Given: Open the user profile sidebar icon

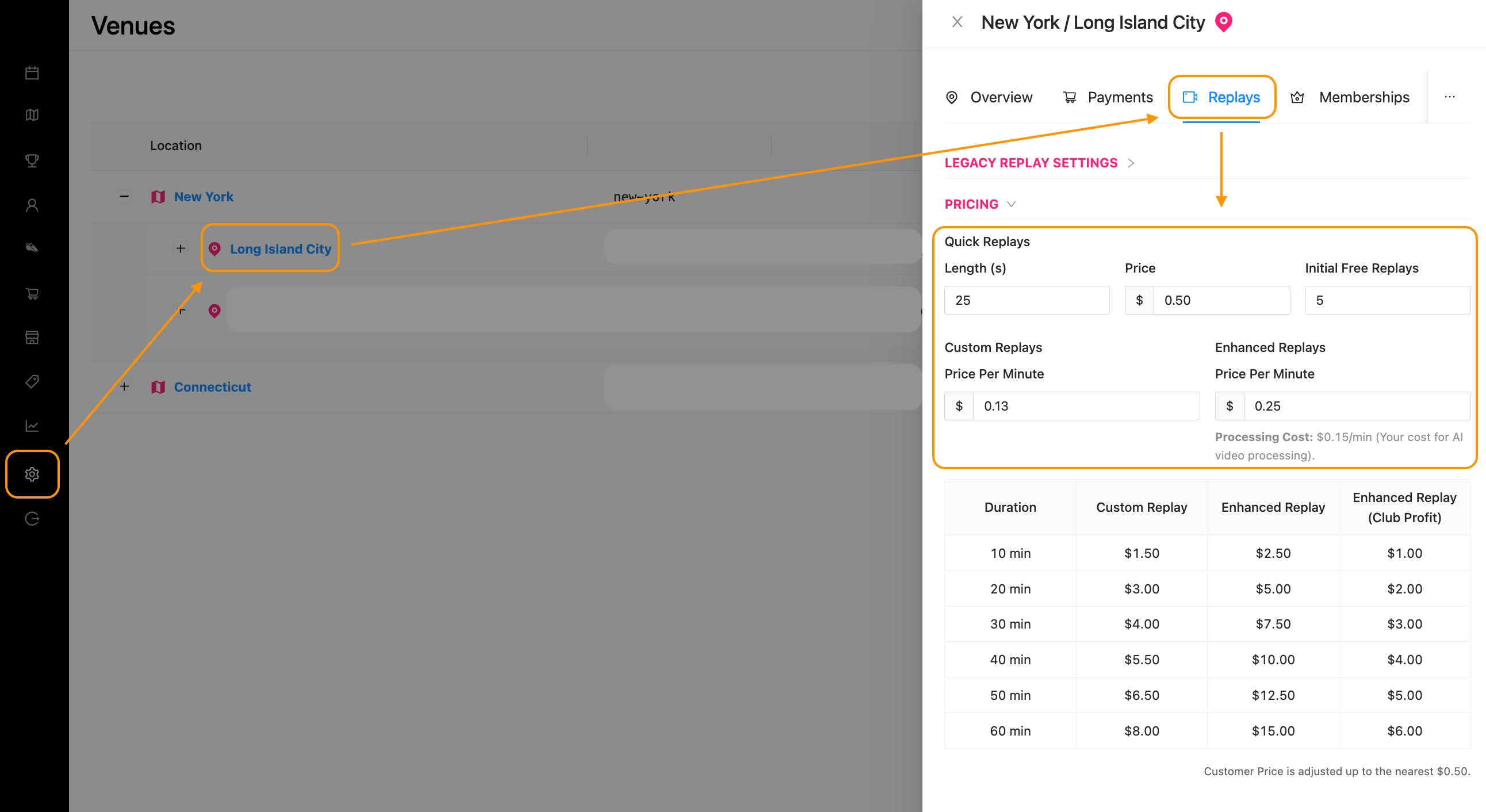Looking at the screenshot, I should pyautogui.click(x=32, y=205).
